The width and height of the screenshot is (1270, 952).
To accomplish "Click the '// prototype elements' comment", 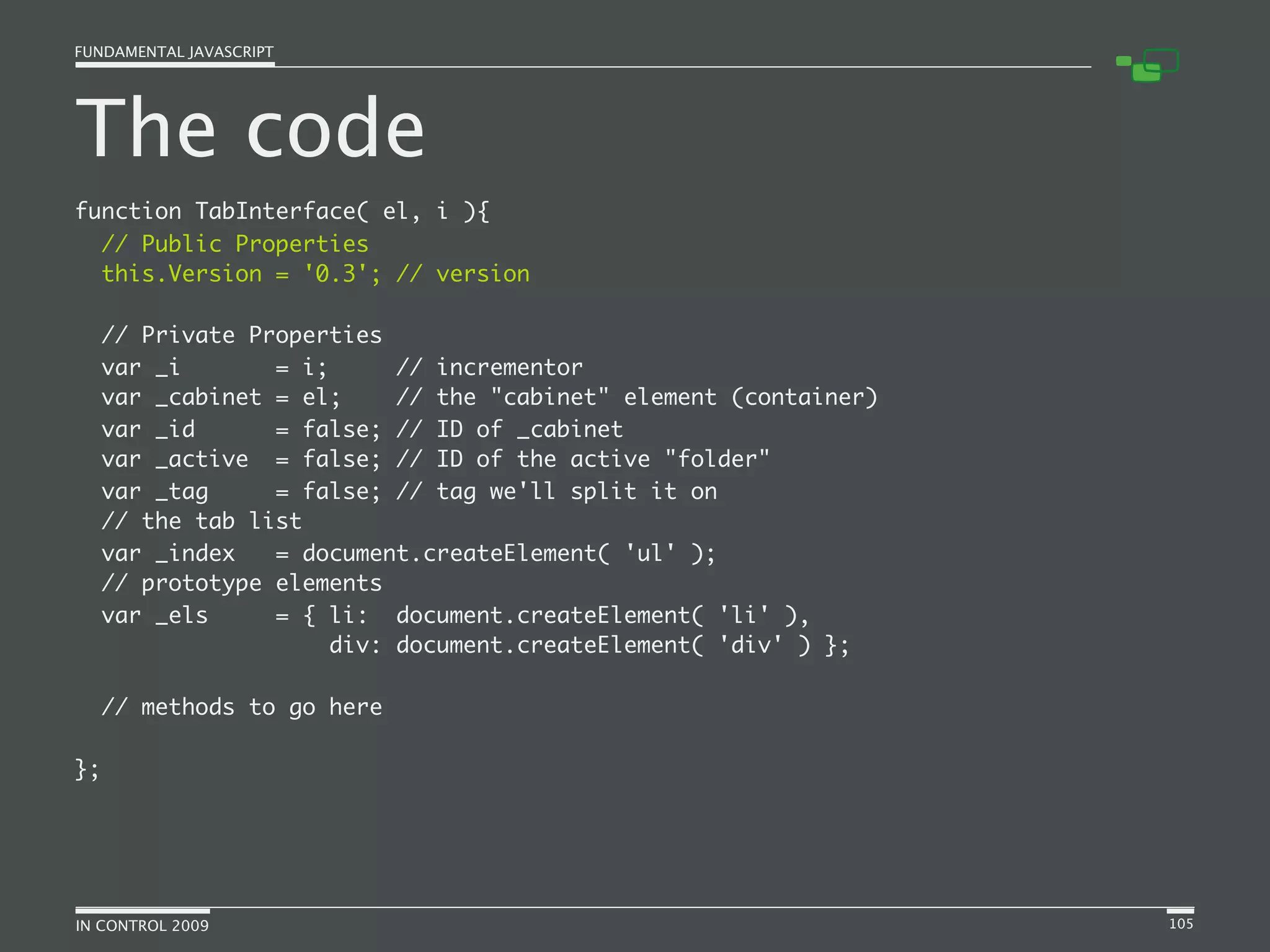I will [x=242, y=583].
